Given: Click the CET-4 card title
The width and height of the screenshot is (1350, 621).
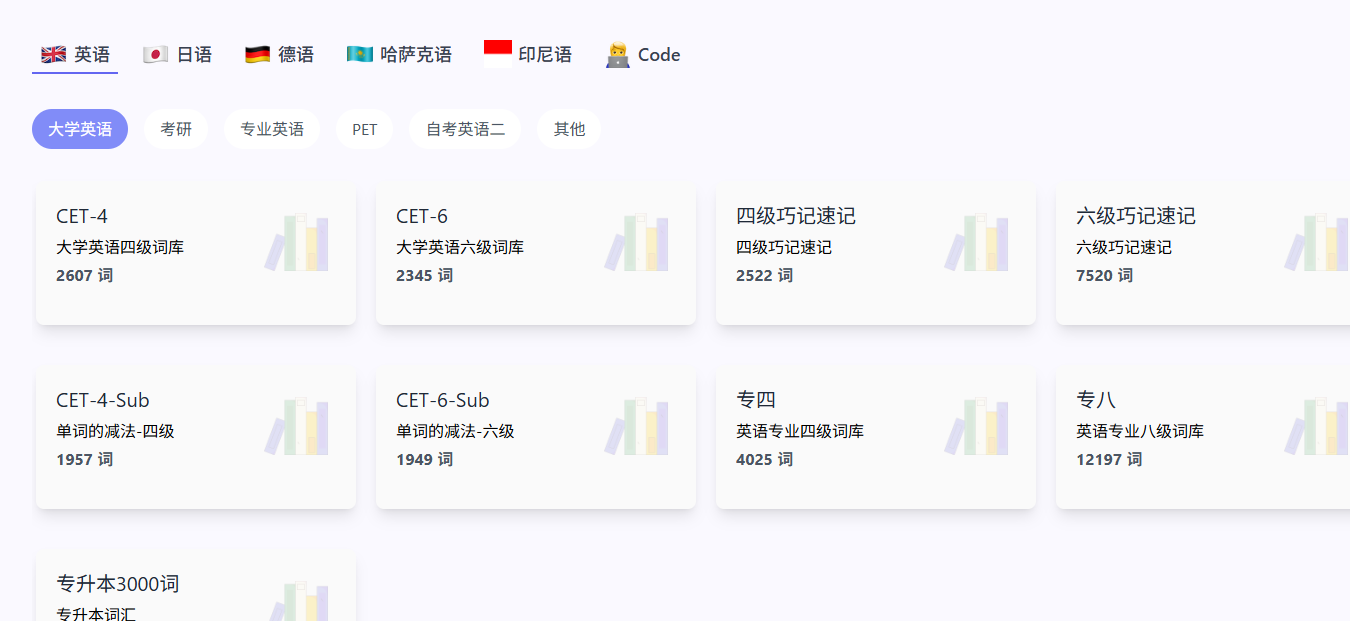Looking at the screenshot, I should point(82,216).
